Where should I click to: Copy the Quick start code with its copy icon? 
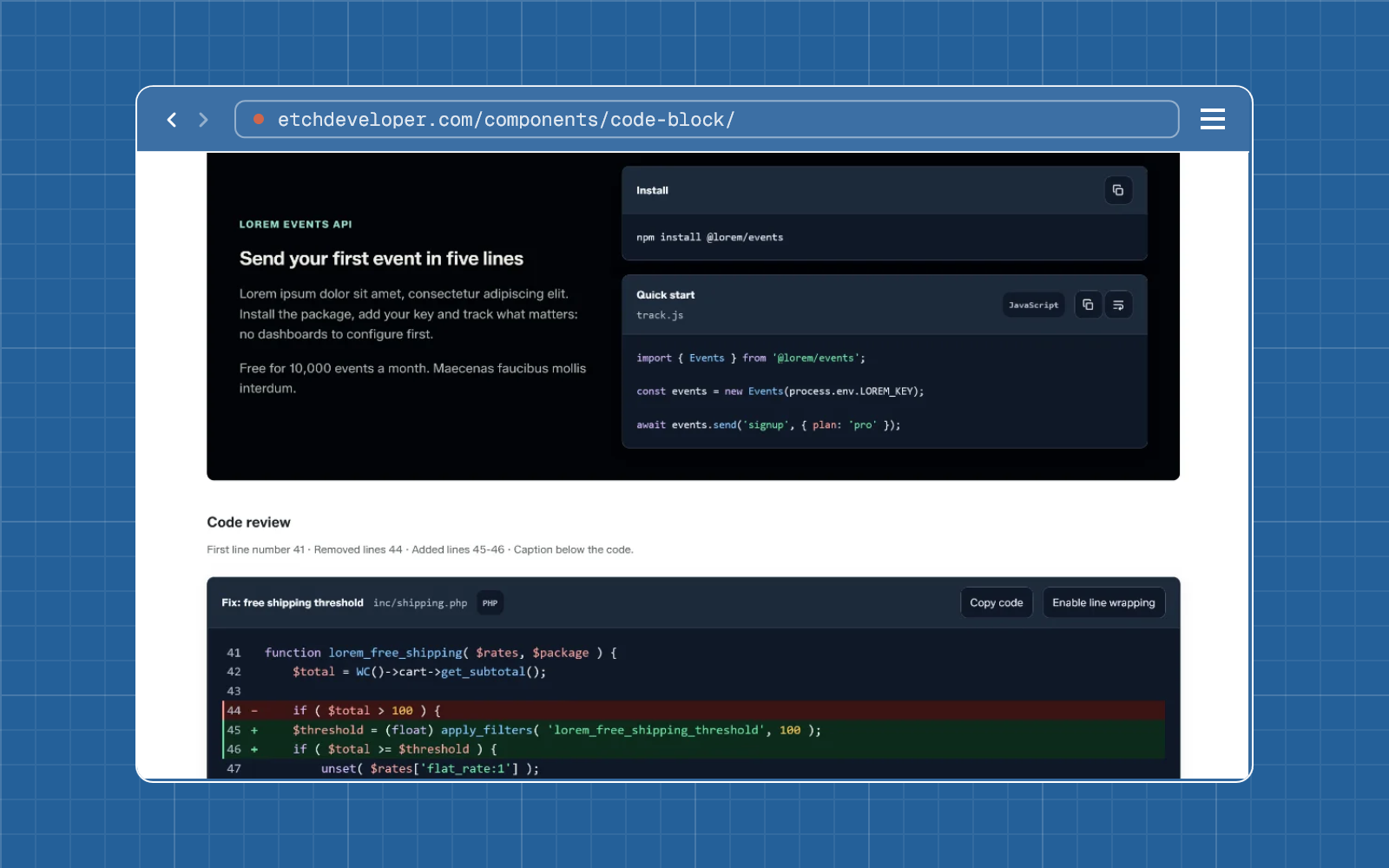click(x=1088, y=305)
